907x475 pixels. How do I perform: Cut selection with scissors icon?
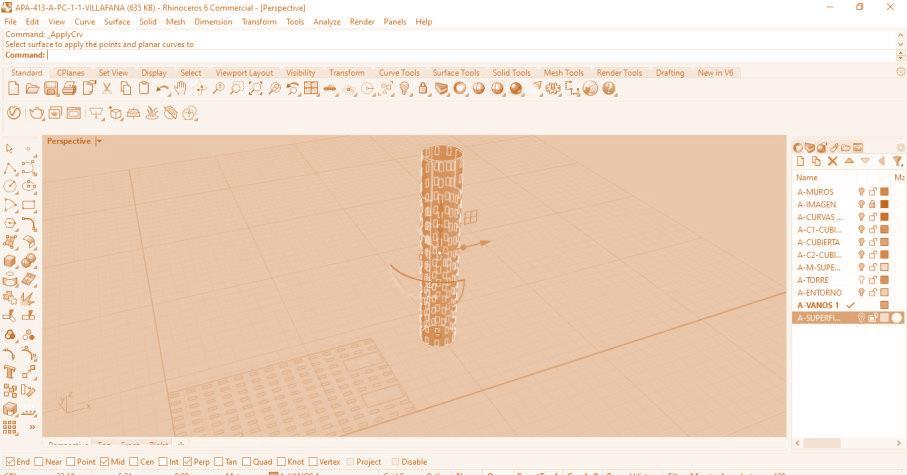[x=106, y=89]
